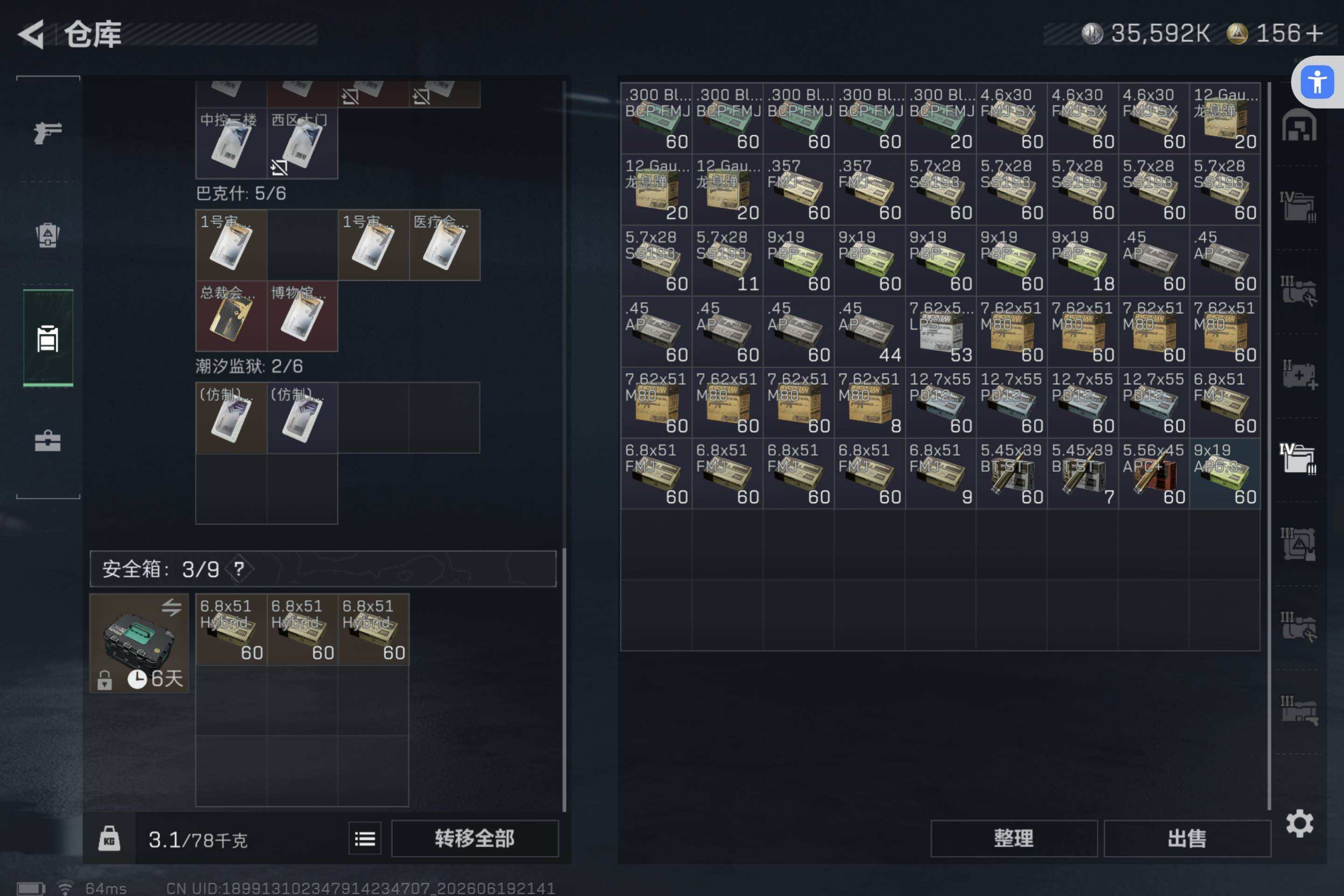Open the settings gear icon
This screenshot has height=896, width=1344.
[1299, 823]
